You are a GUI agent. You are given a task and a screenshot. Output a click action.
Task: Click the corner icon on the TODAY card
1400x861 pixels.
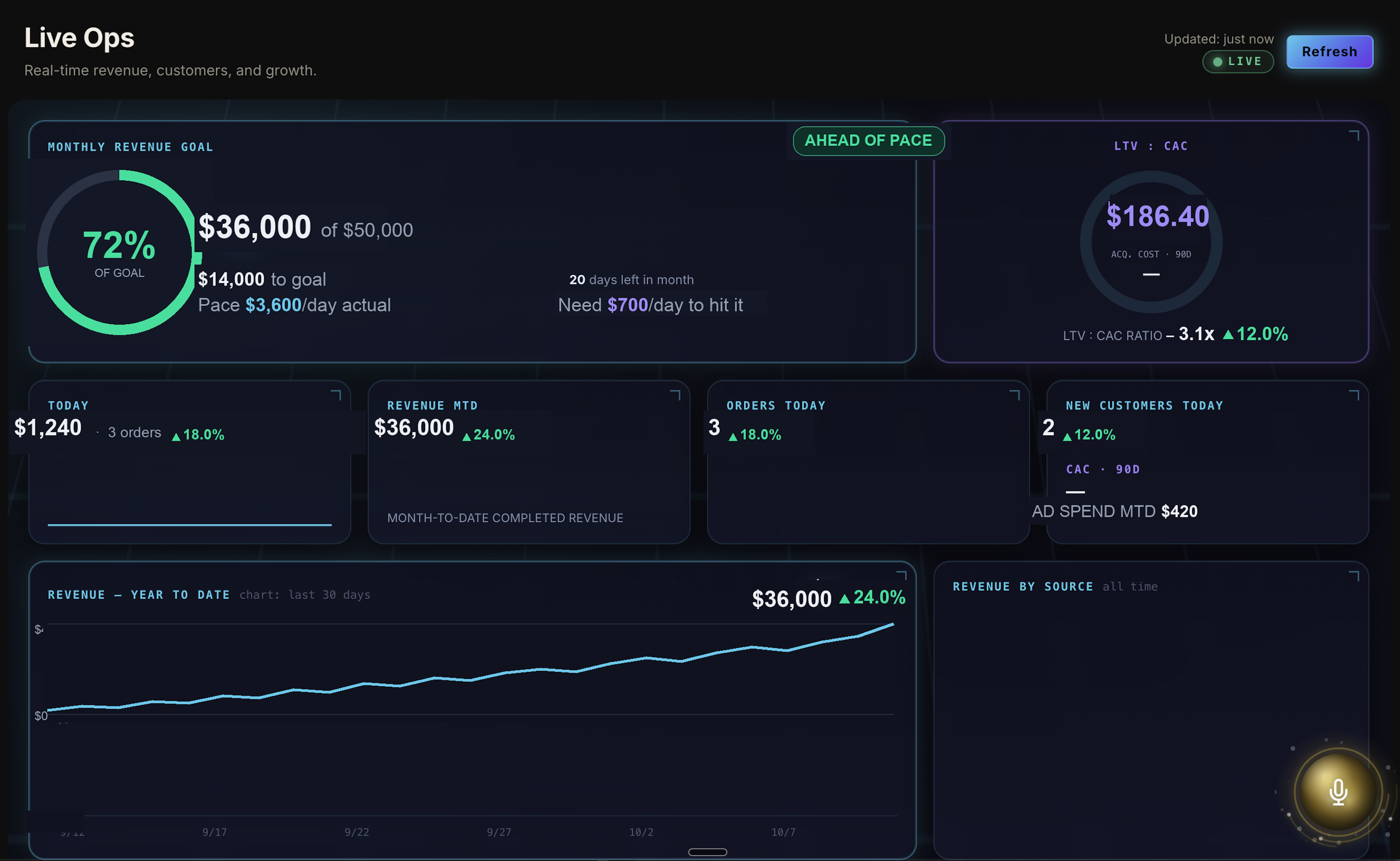coord(336,395)
